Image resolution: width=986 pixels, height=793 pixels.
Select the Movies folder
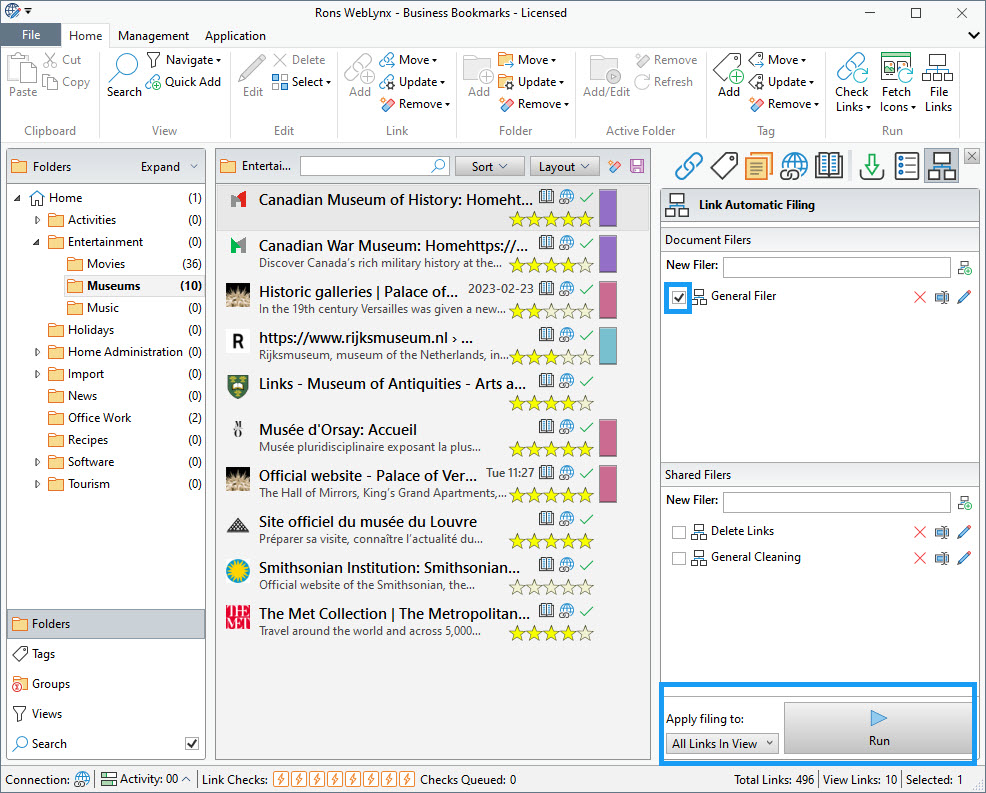coord(106,264)
